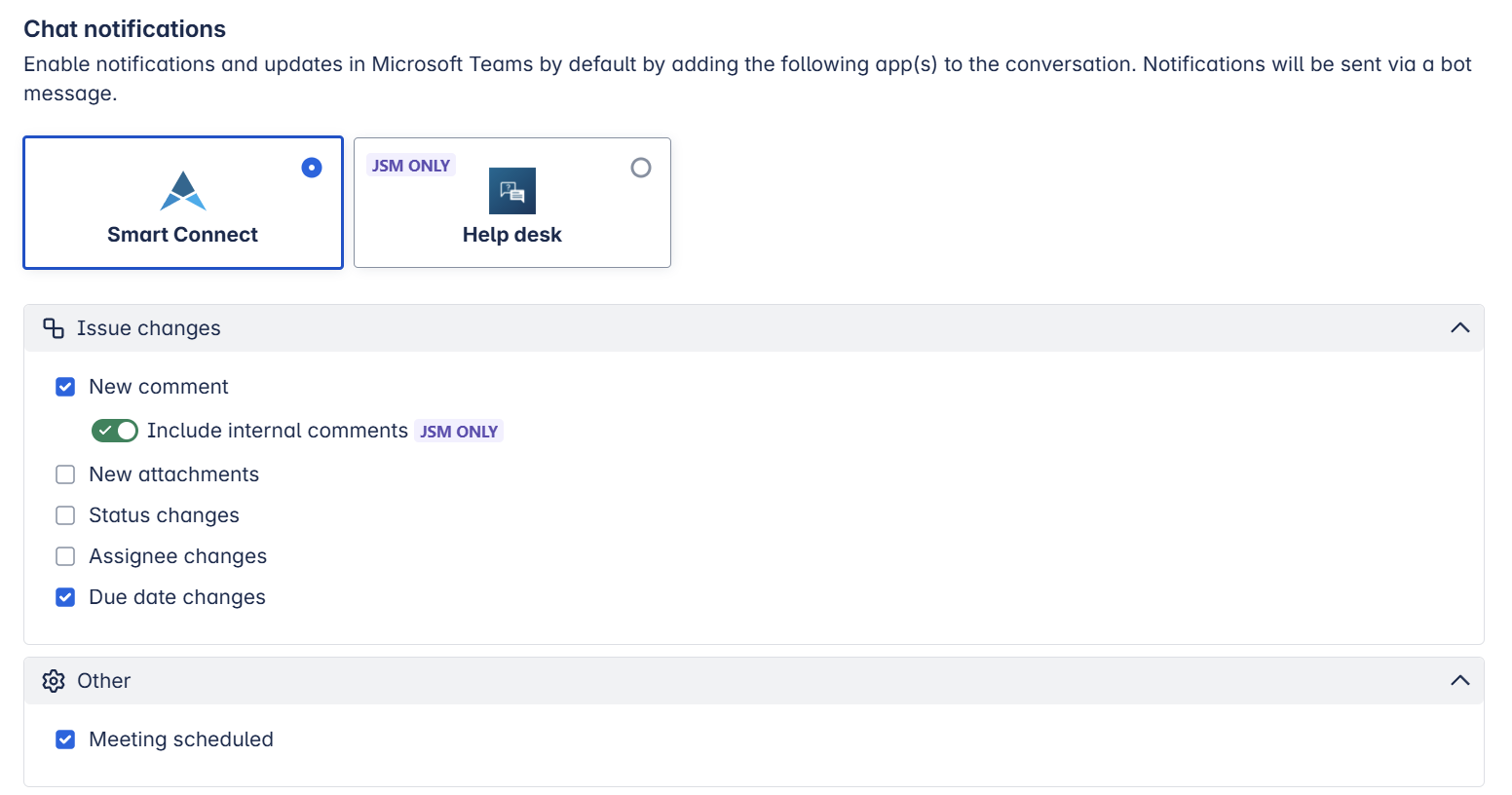Click the JSM ONLY badge beside internal comments
The height and width of the screenshot is (795, 1512).
[x=459, y=432]
